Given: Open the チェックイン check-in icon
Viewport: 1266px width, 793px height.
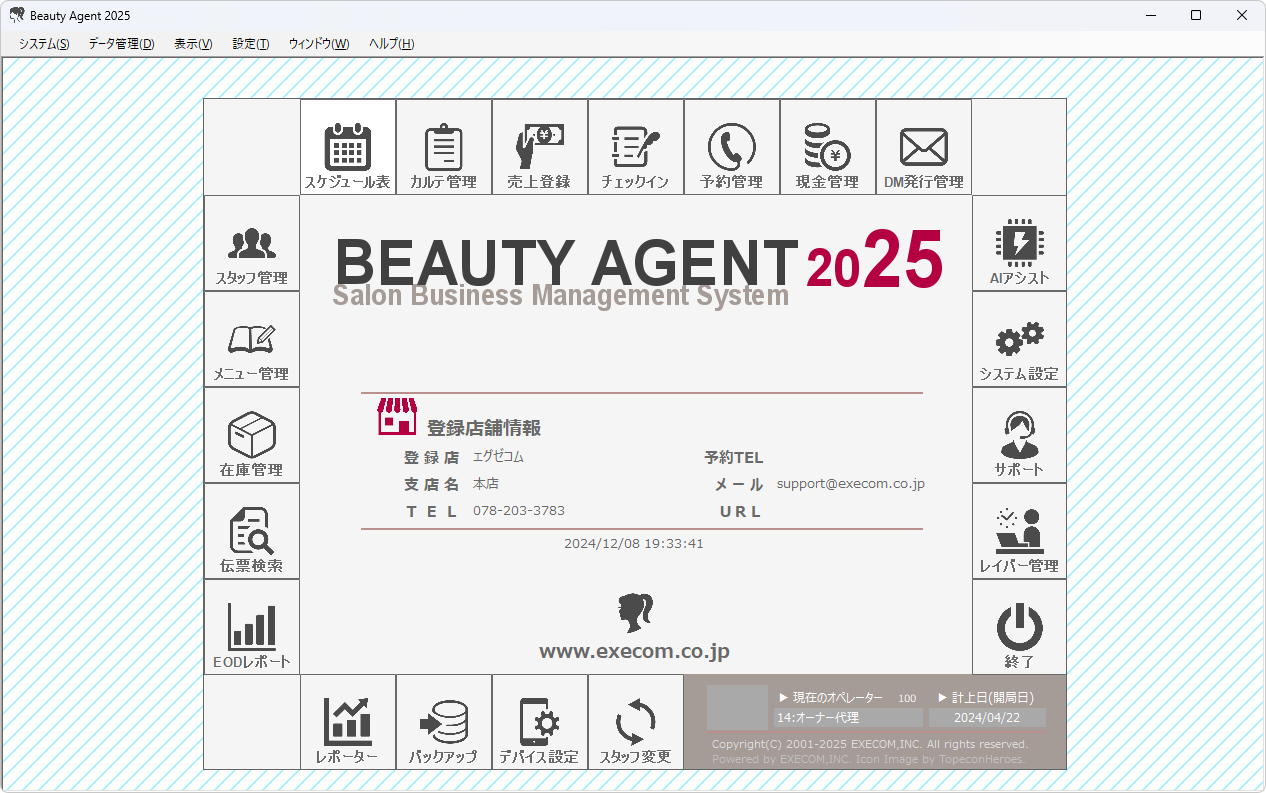Looking at the screenshot, I should point(636,148).
